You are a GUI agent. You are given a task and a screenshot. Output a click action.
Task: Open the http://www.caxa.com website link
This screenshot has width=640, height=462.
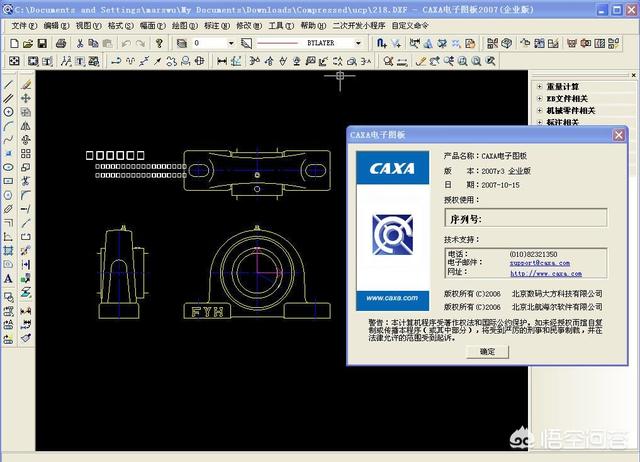pos(546,273)
